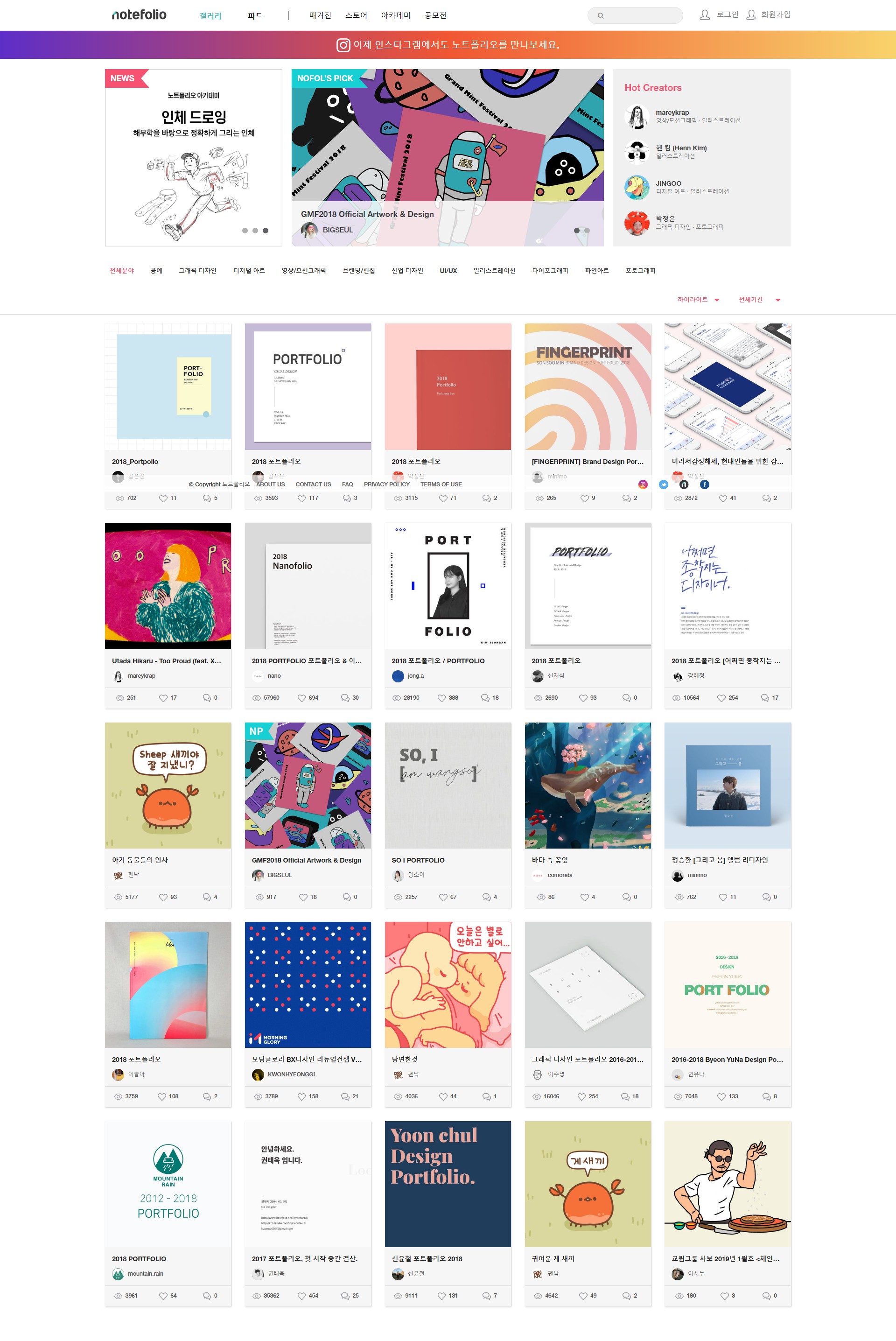
Task: Expand the 하이라이트 sort dropdown
Action: pyautogui.click(x=698, y=299)
